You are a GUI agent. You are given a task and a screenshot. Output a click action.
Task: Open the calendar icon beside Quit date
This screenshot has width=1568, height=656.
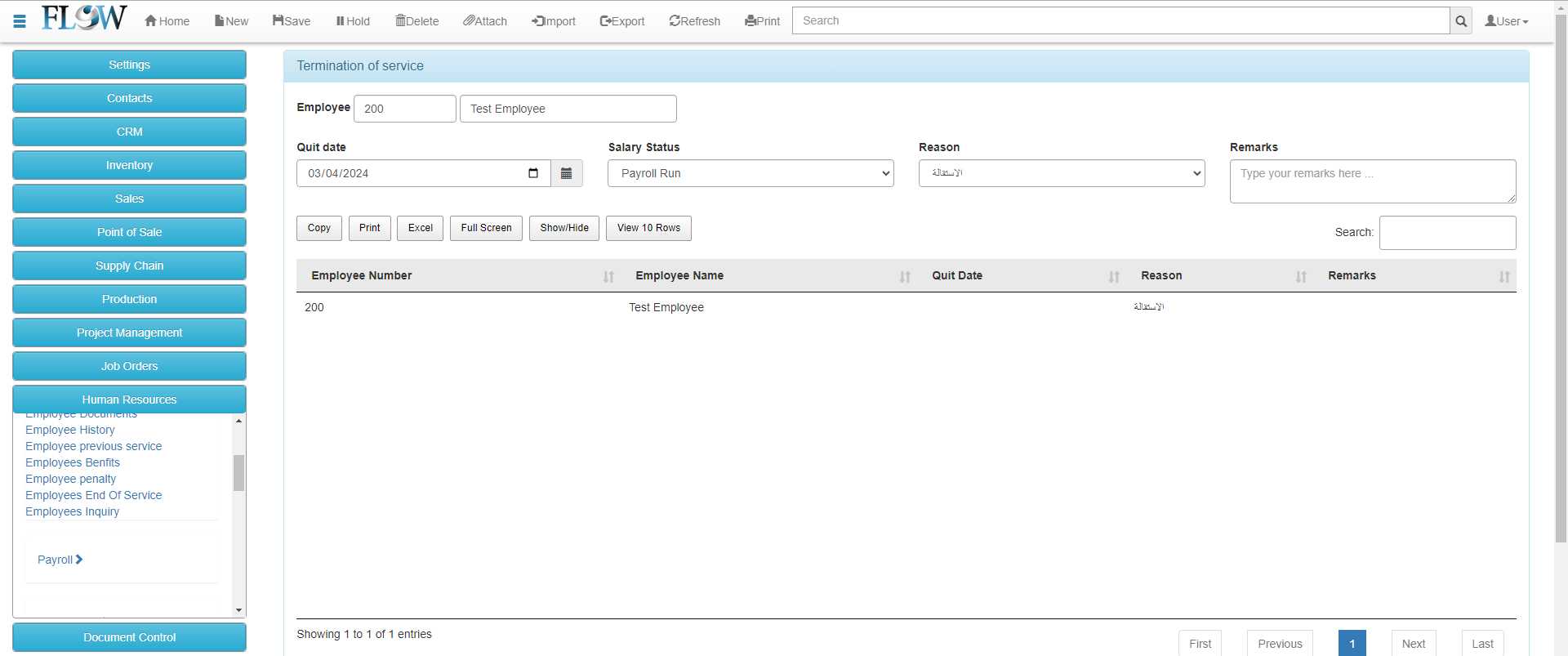tap(566, 173)
